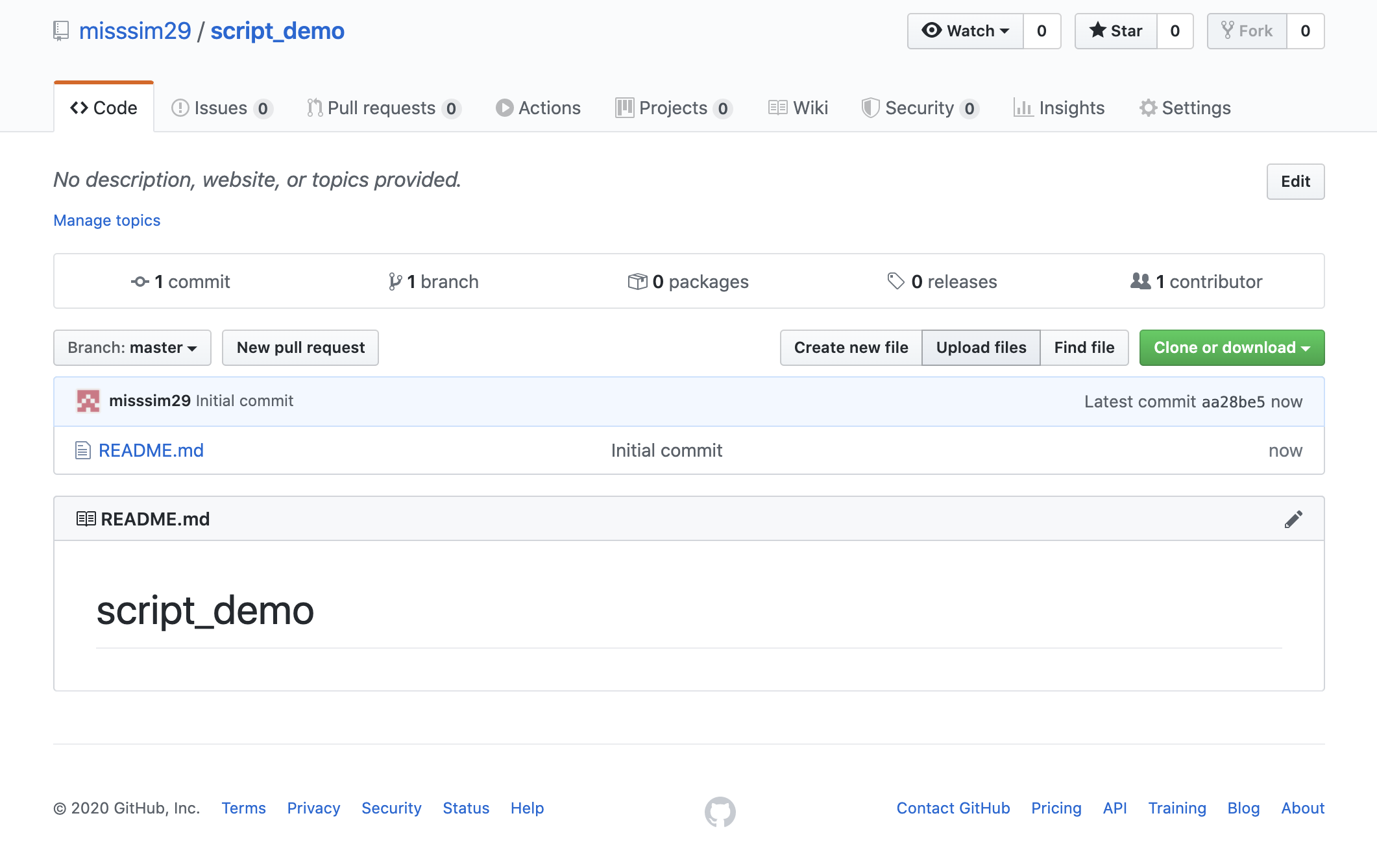This screenshot has width=1377, height=868.
Task: Click the people icon beside '1 contributor'
Action: pos(1140,282)
